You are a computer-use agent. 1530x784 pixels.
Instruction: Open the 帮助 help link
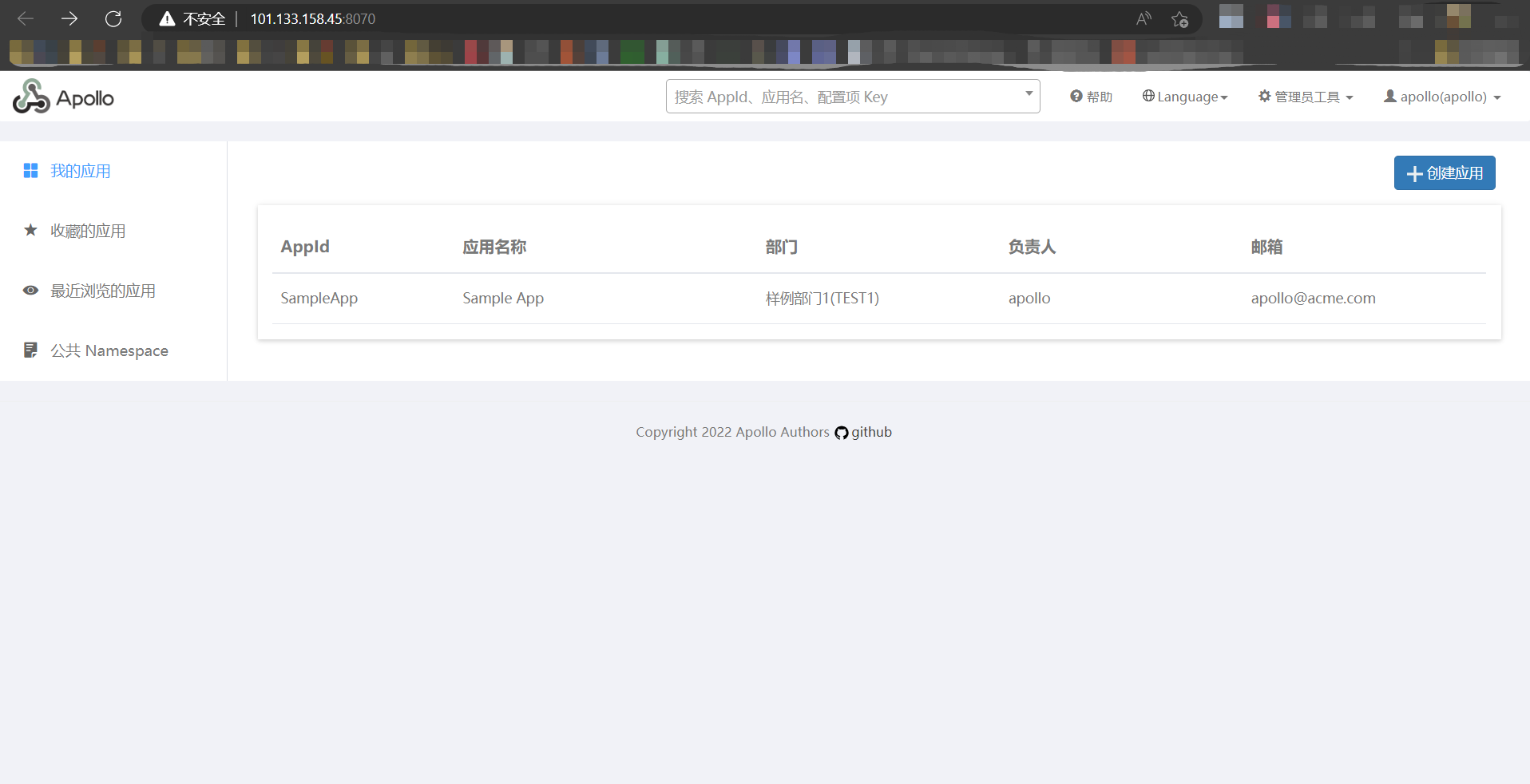tap(1092, 97)
